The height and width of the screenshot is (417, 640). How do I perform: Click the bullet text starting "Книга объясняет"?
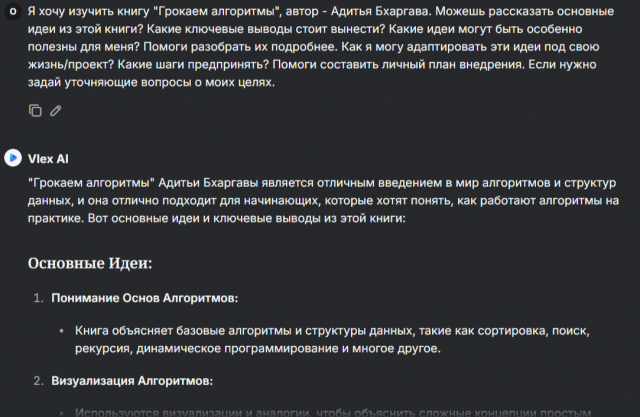[x=330, y=339]
